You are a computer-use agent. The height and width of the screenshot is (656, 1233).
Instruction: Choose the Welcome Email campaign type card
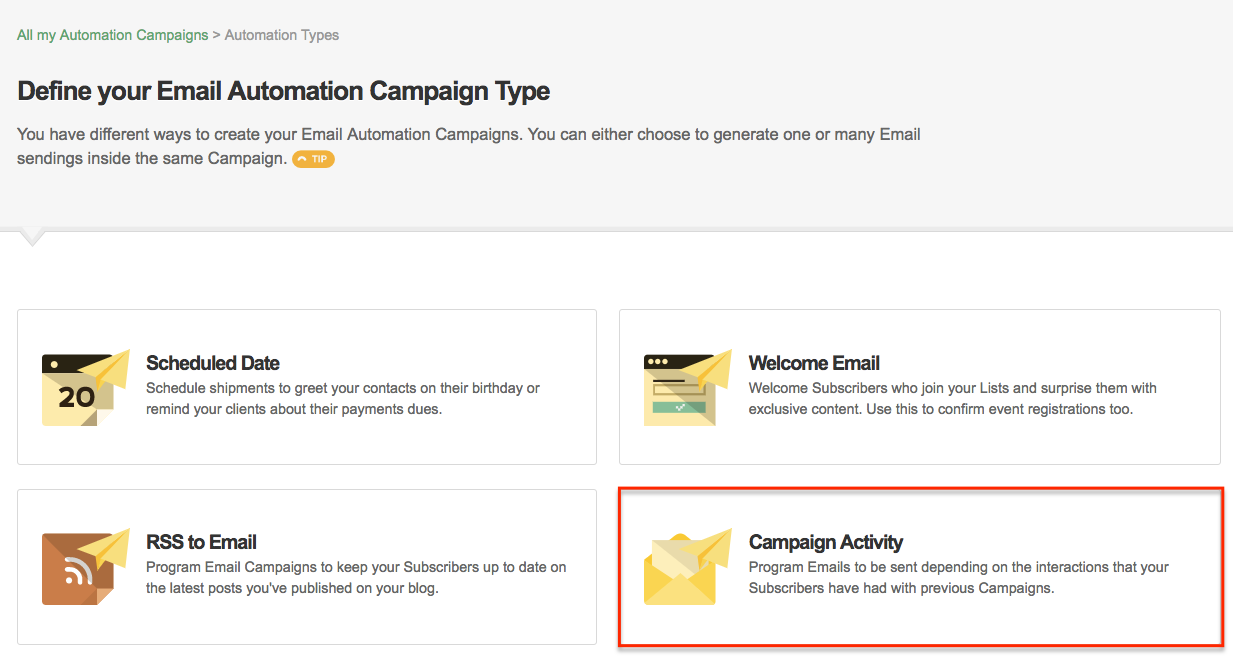[920, 387]
